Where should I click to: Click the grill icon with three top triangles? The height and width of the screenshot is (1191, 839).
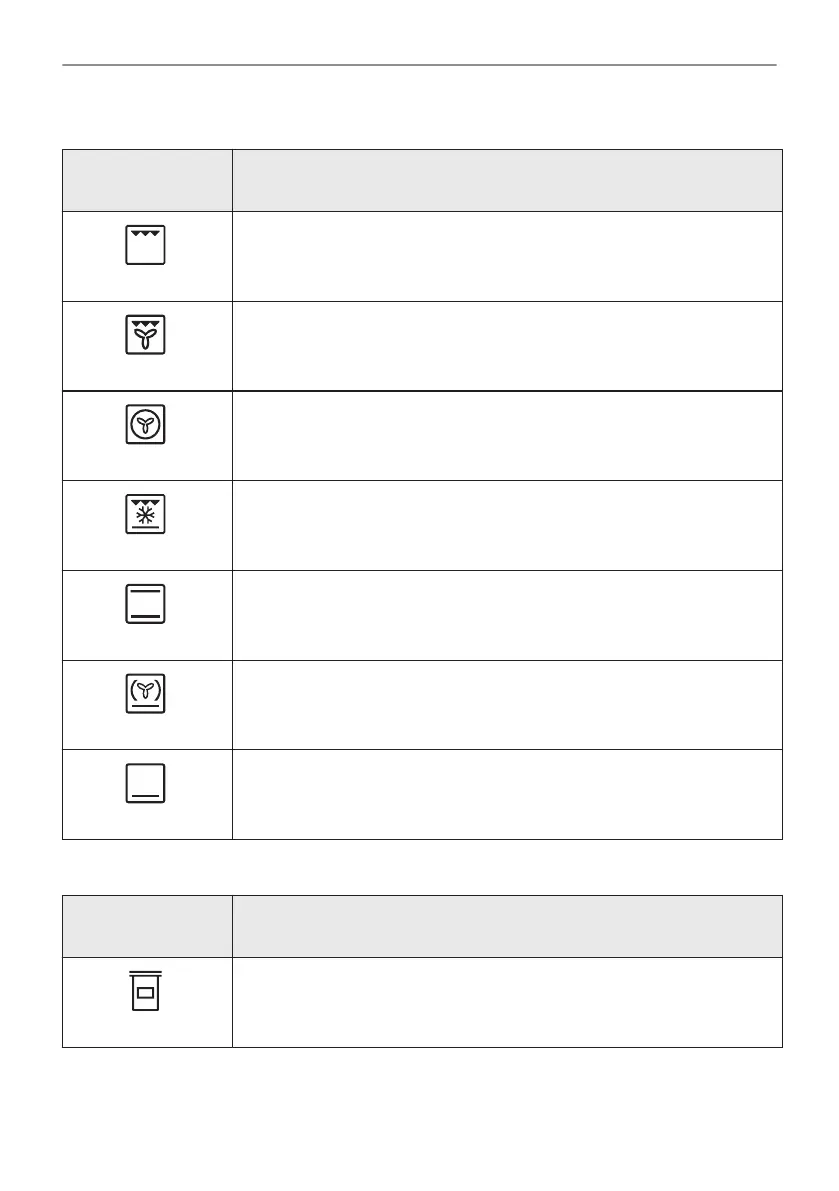(x=146, y=245)
